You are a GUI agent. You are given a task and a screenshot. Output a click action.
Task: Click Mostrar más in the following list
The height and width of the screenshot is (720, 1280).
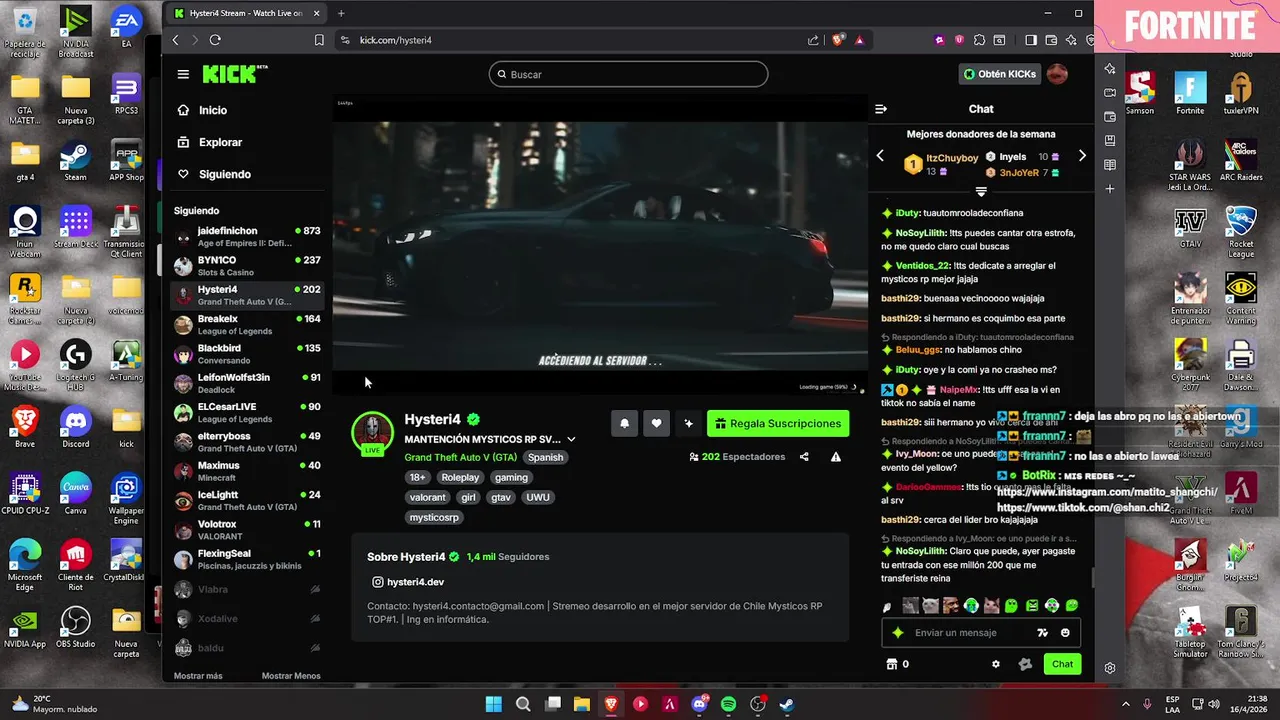pos(198,676)
